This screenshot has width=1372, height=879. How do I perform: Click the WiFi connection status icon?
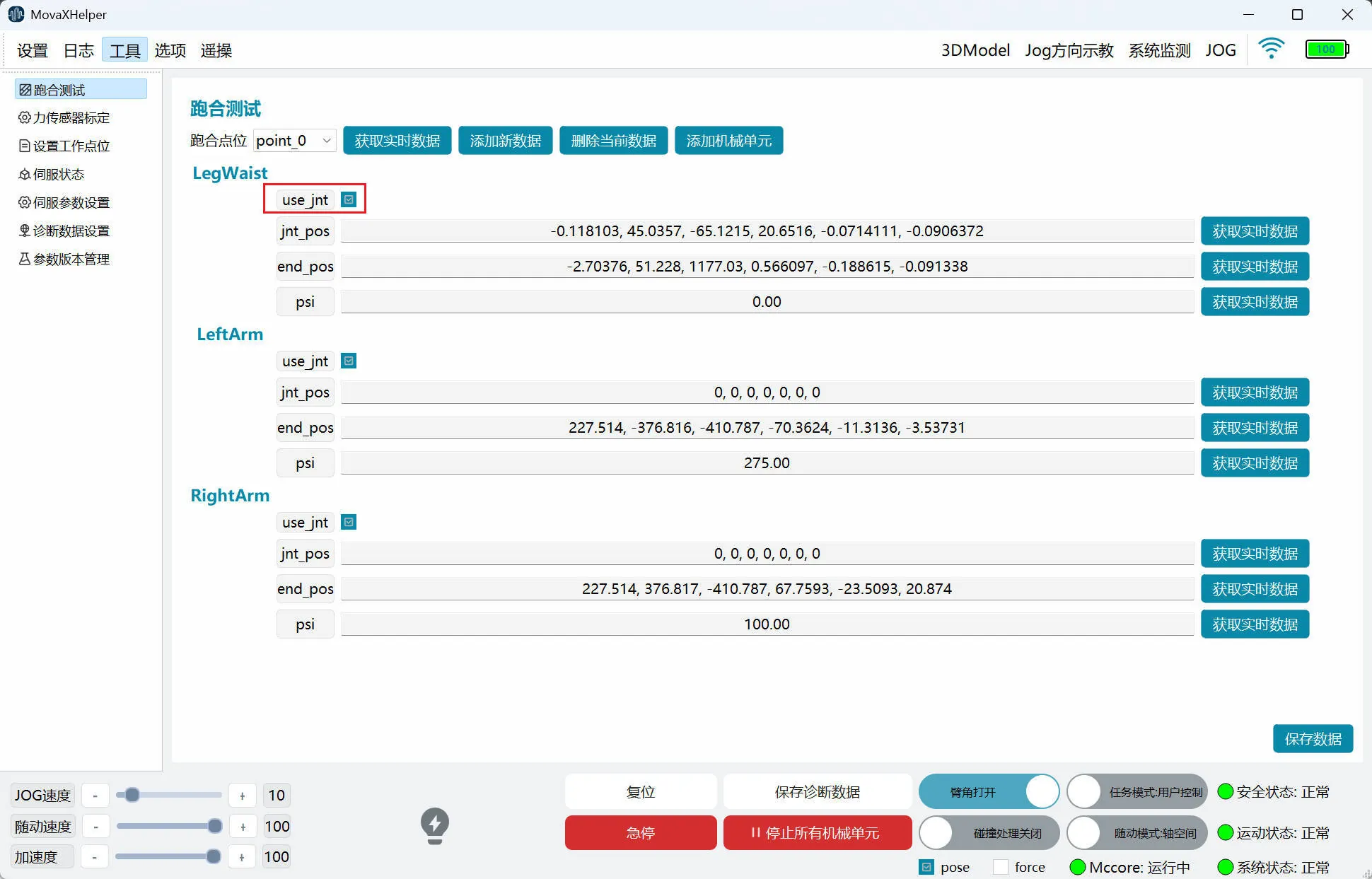(x=1271, y=49)
